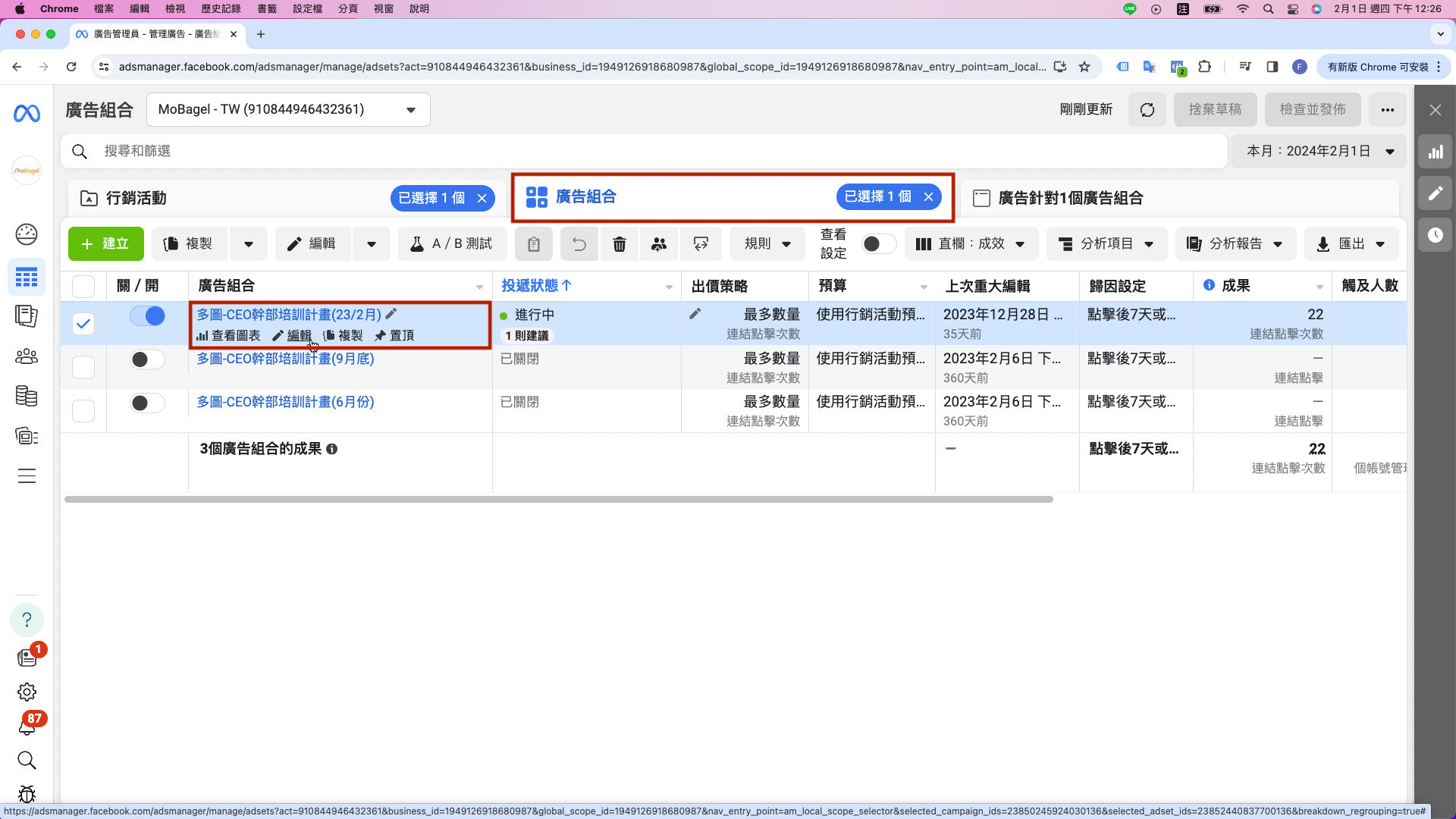The image size is (1456, 819).
Task: Open the all tools hamburger menu
Action: [27, 476]
